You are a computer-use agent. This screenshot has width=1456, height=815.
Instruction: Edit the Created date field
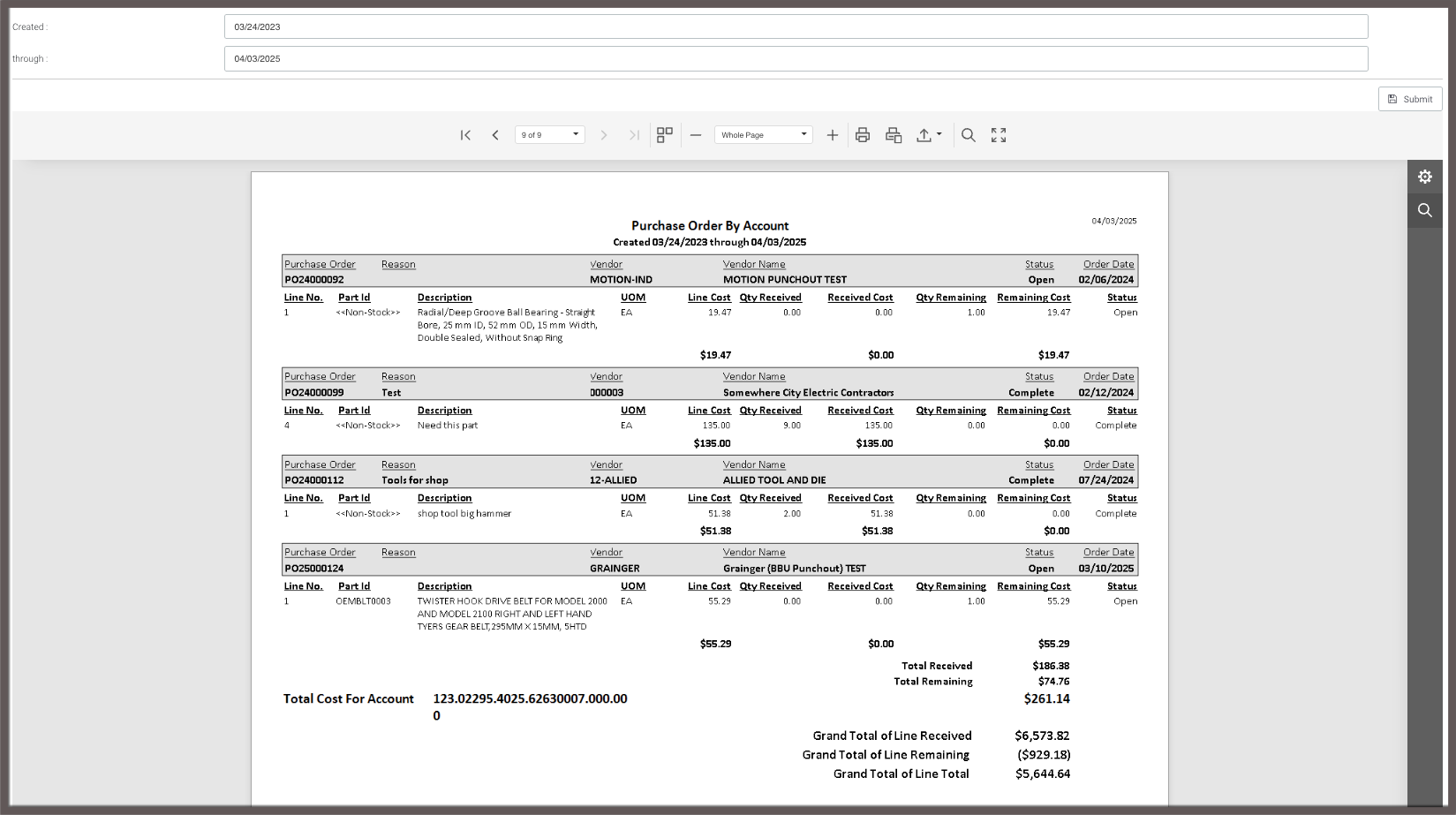(x=796, y=26)
